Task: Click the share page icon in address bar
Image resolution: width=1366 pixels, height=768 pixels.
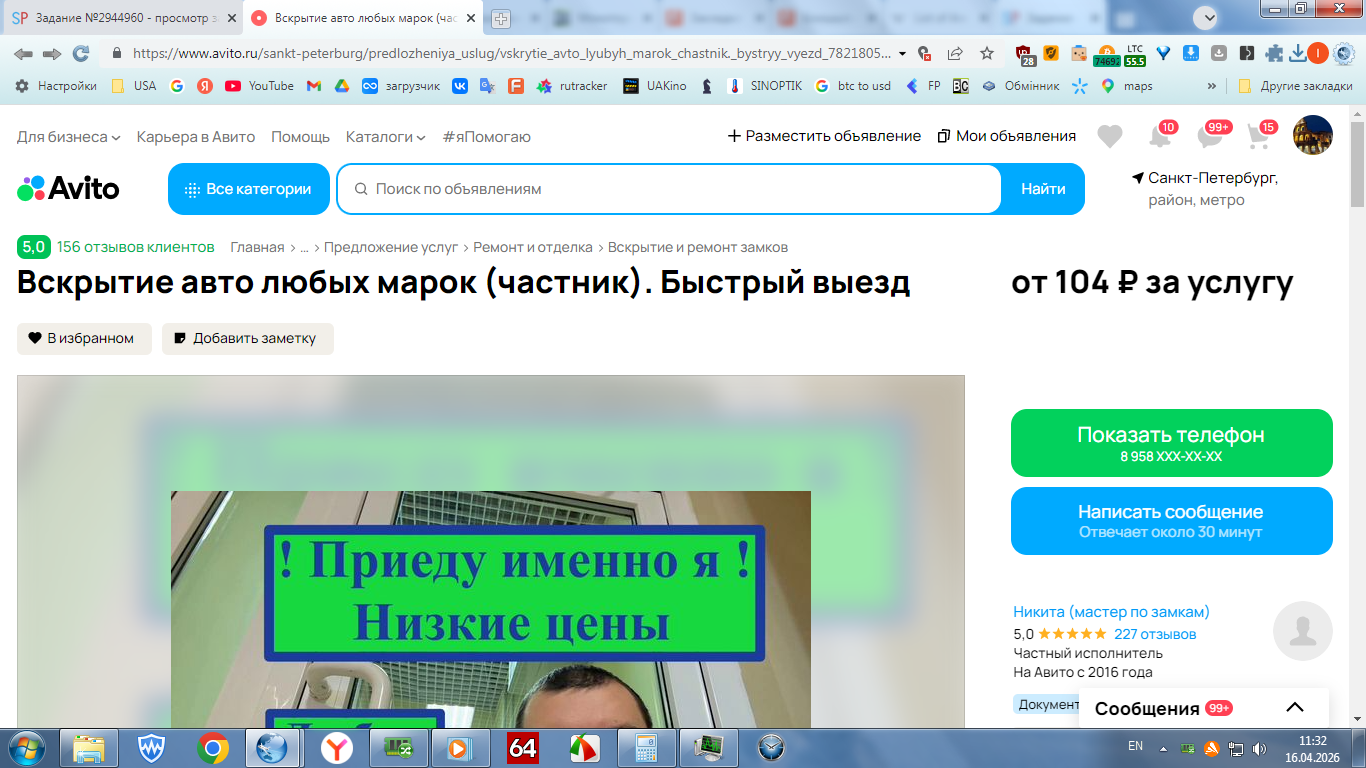Action: [x=955, y=54]
